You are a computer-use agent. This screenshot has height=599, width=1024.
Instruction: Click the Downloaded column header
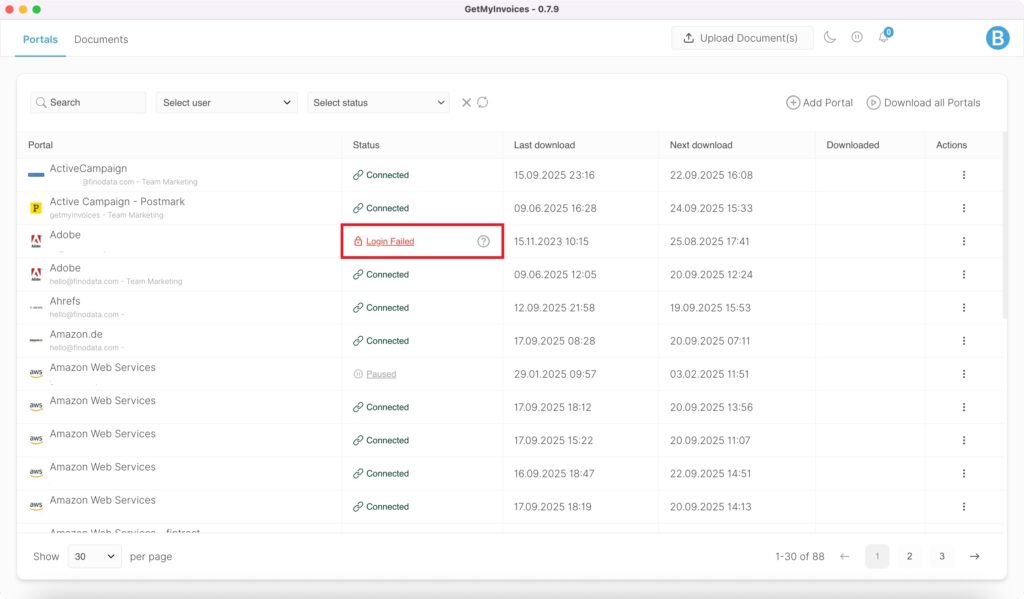[852, 145]
